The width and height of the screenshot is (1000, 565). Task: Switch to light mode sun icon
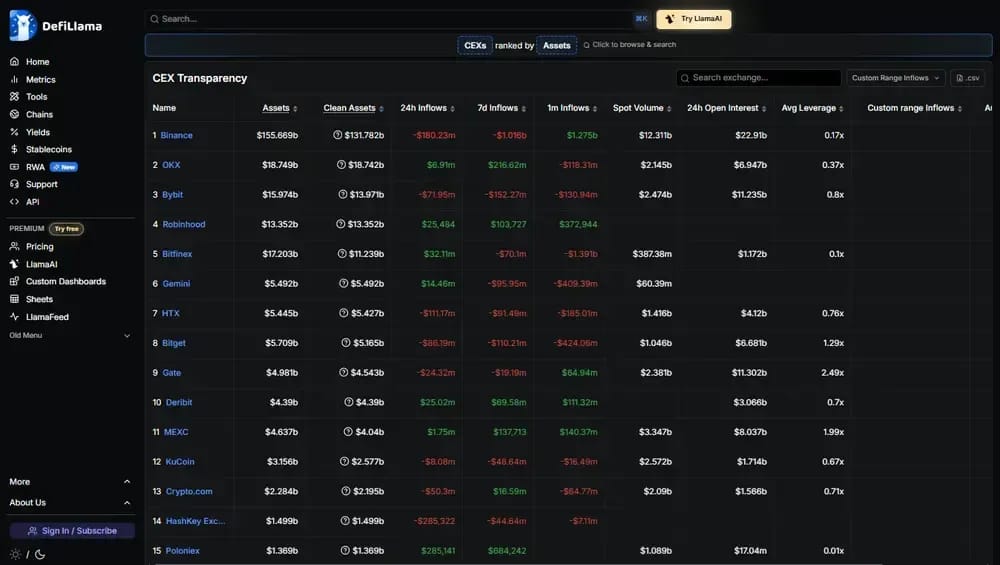click(x=15, y=555)
